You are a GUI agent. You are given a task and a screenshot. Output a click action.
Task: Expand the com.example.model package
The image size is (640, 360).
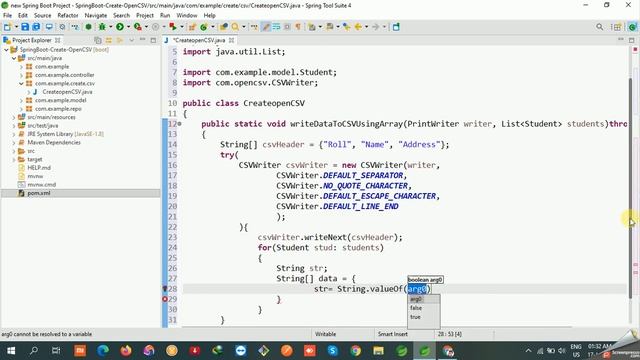[x=21, y=100]
